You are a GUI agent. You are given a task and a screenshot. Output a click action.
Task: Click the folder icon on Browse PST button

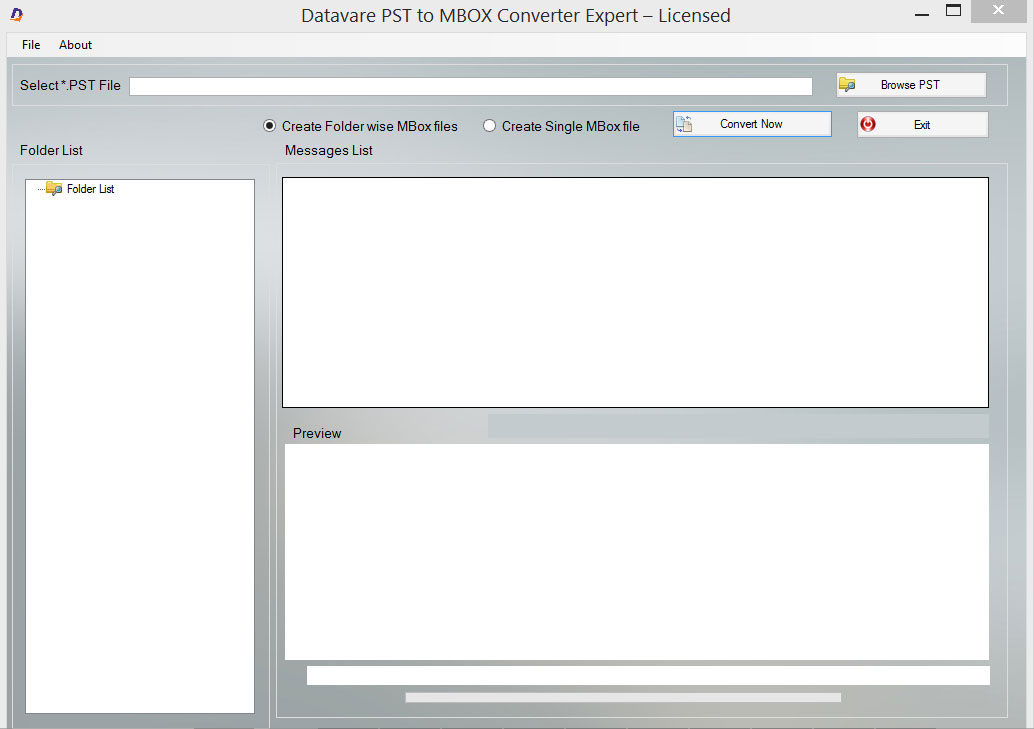(848, 85)
